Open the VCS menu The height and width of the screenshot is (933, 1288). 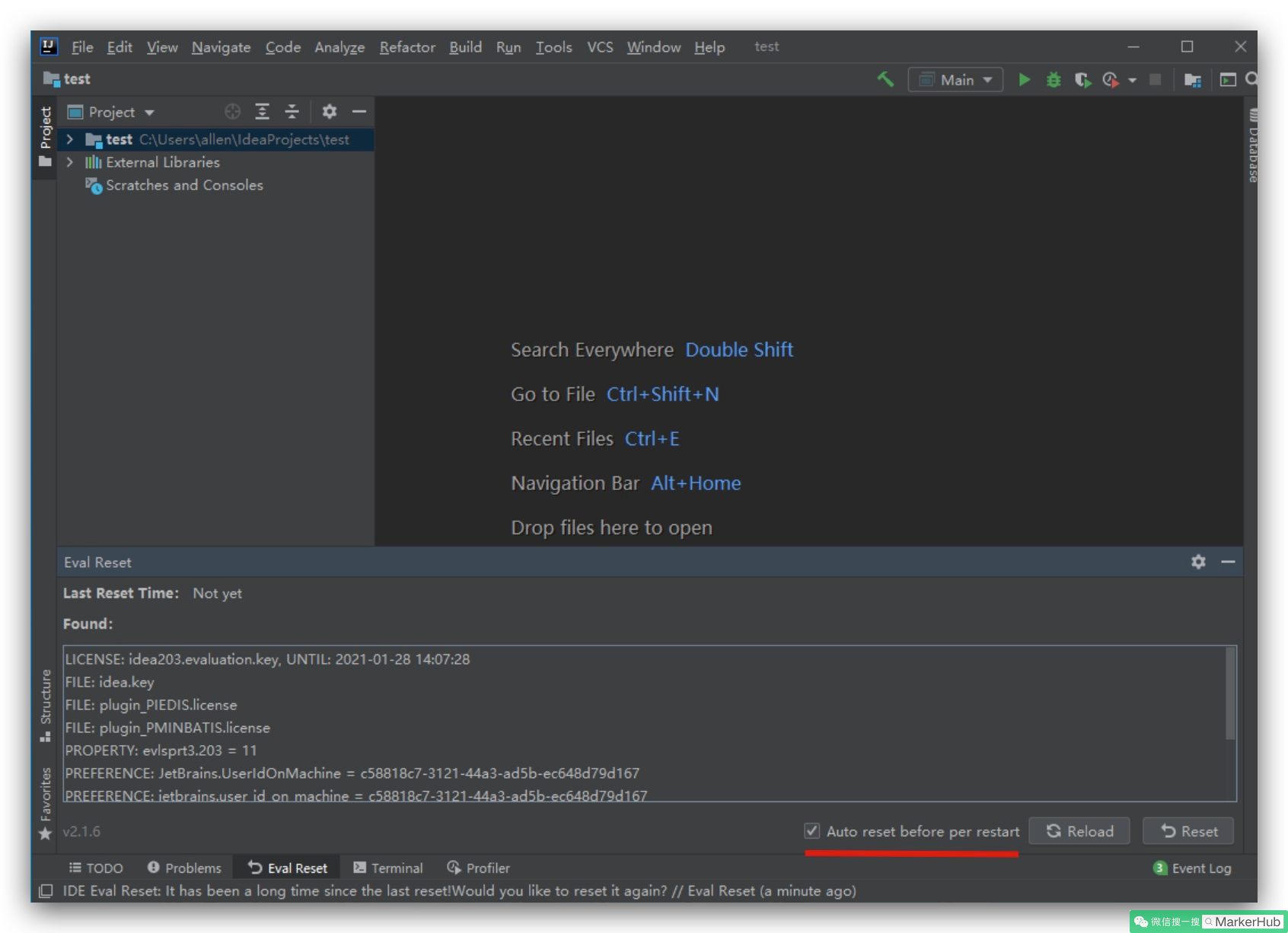click(600, 47)
